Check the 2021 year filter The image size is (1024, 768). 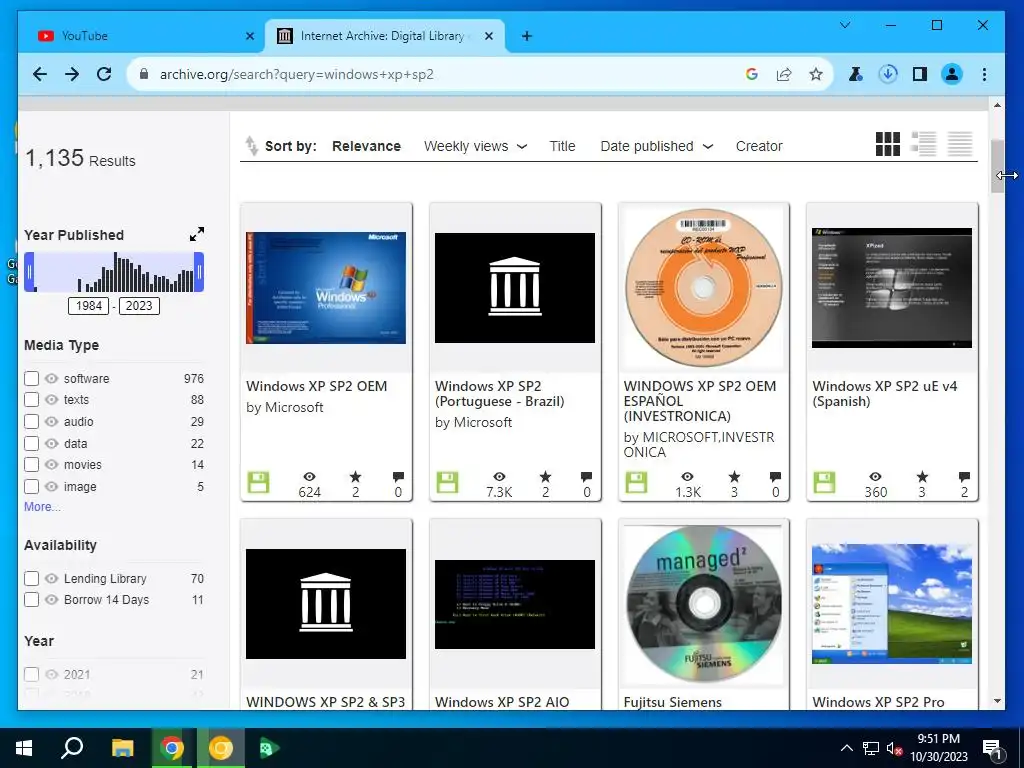[31, 674]
